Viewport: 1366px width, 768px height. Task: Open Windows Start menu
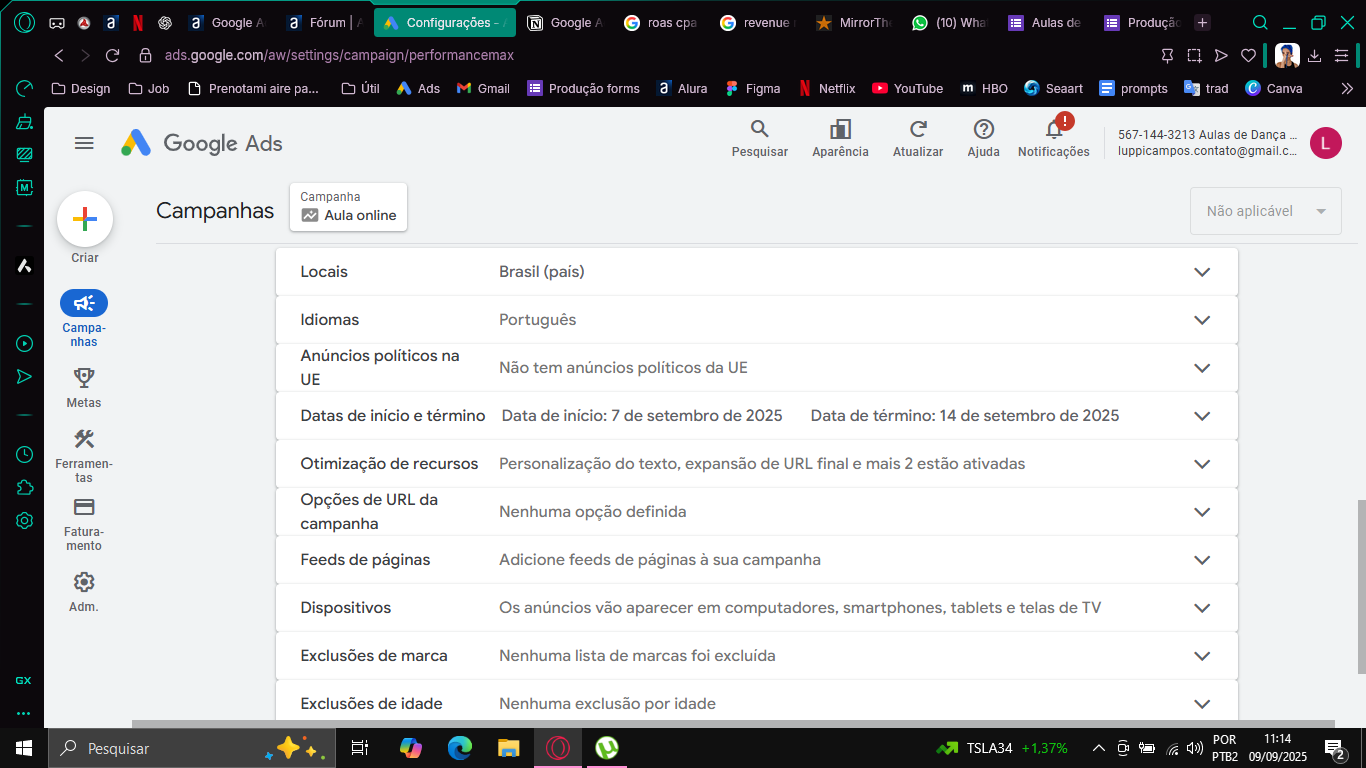pos(24,748)
